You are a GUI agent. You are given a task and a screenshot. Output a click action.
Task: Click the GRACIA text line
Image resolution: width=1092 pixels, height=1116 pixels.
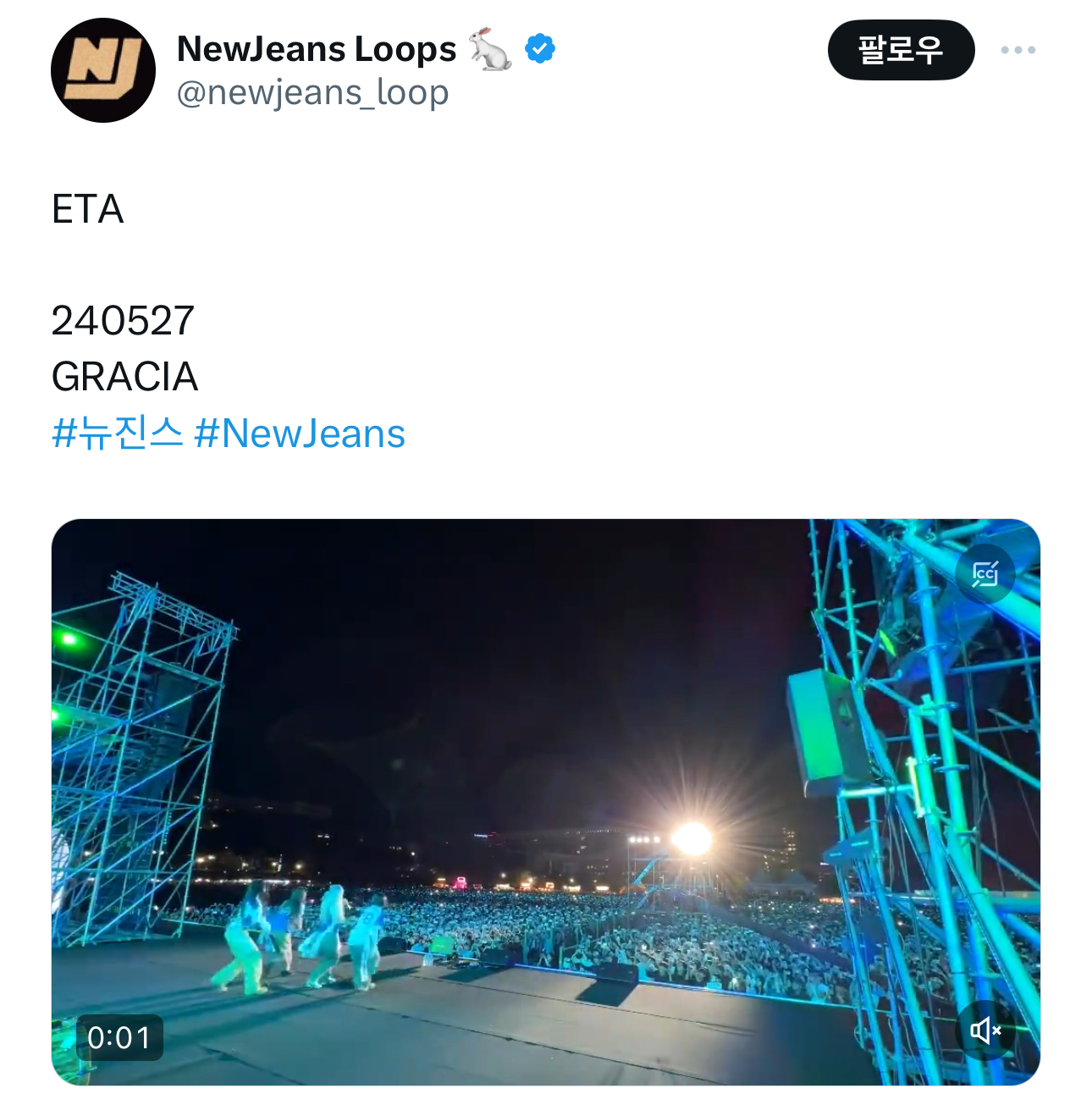pos(124,377)
